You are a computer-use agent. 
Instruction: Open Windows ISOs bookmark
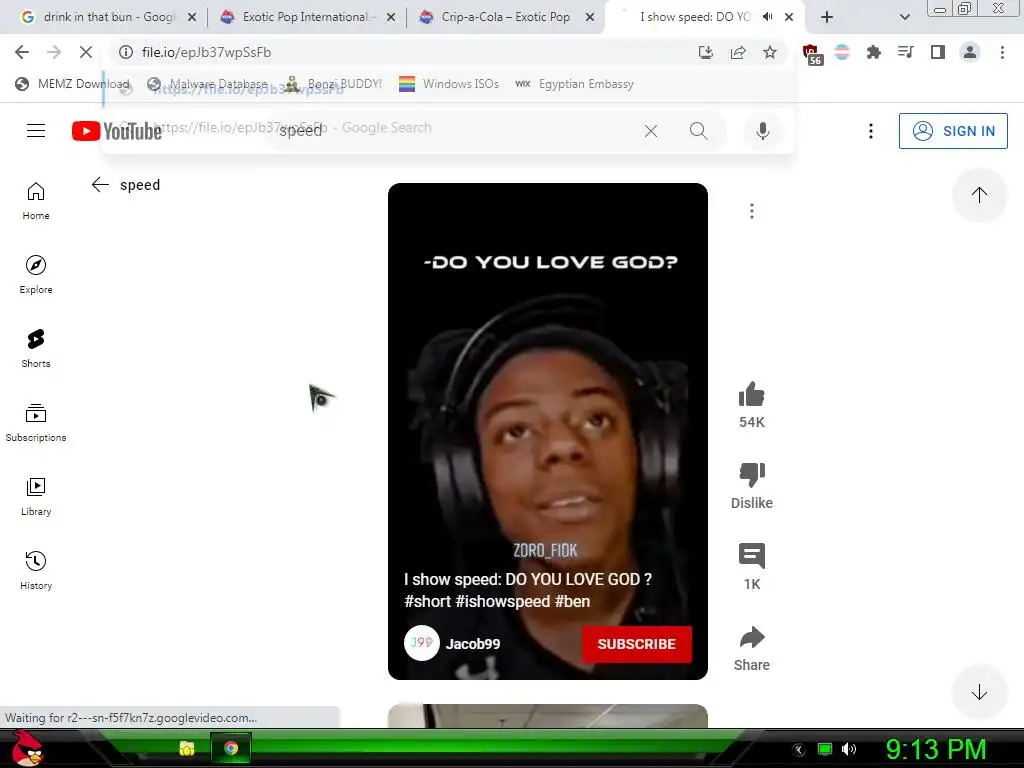(x=449, y=84)
